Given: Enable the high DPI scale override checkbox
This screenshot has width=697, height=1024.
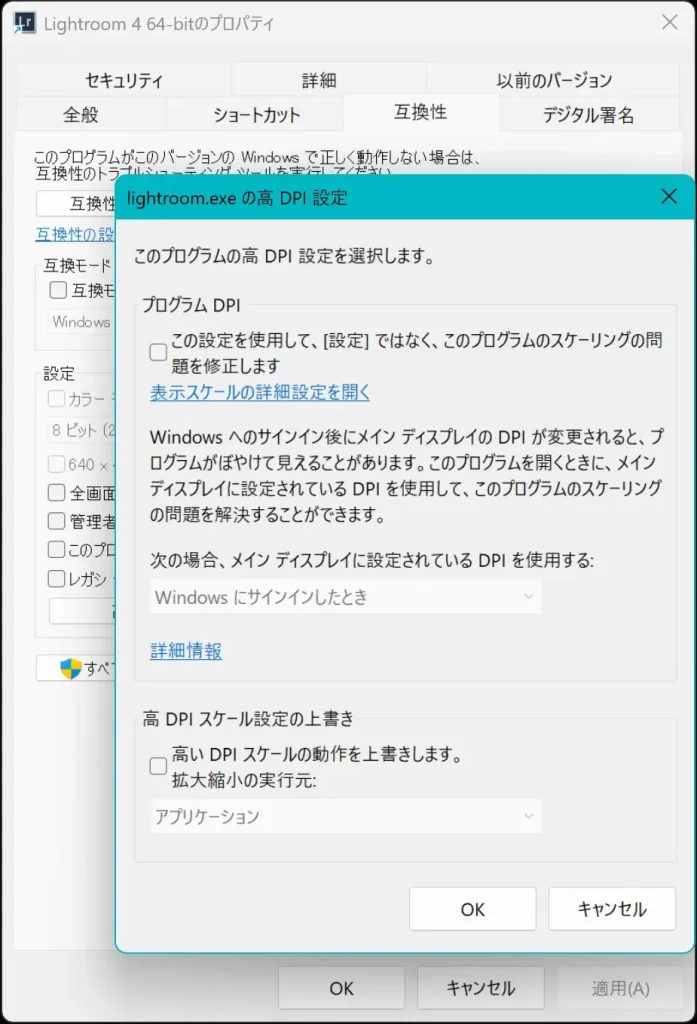Looking at the screenshot, I should pos(158,766).
